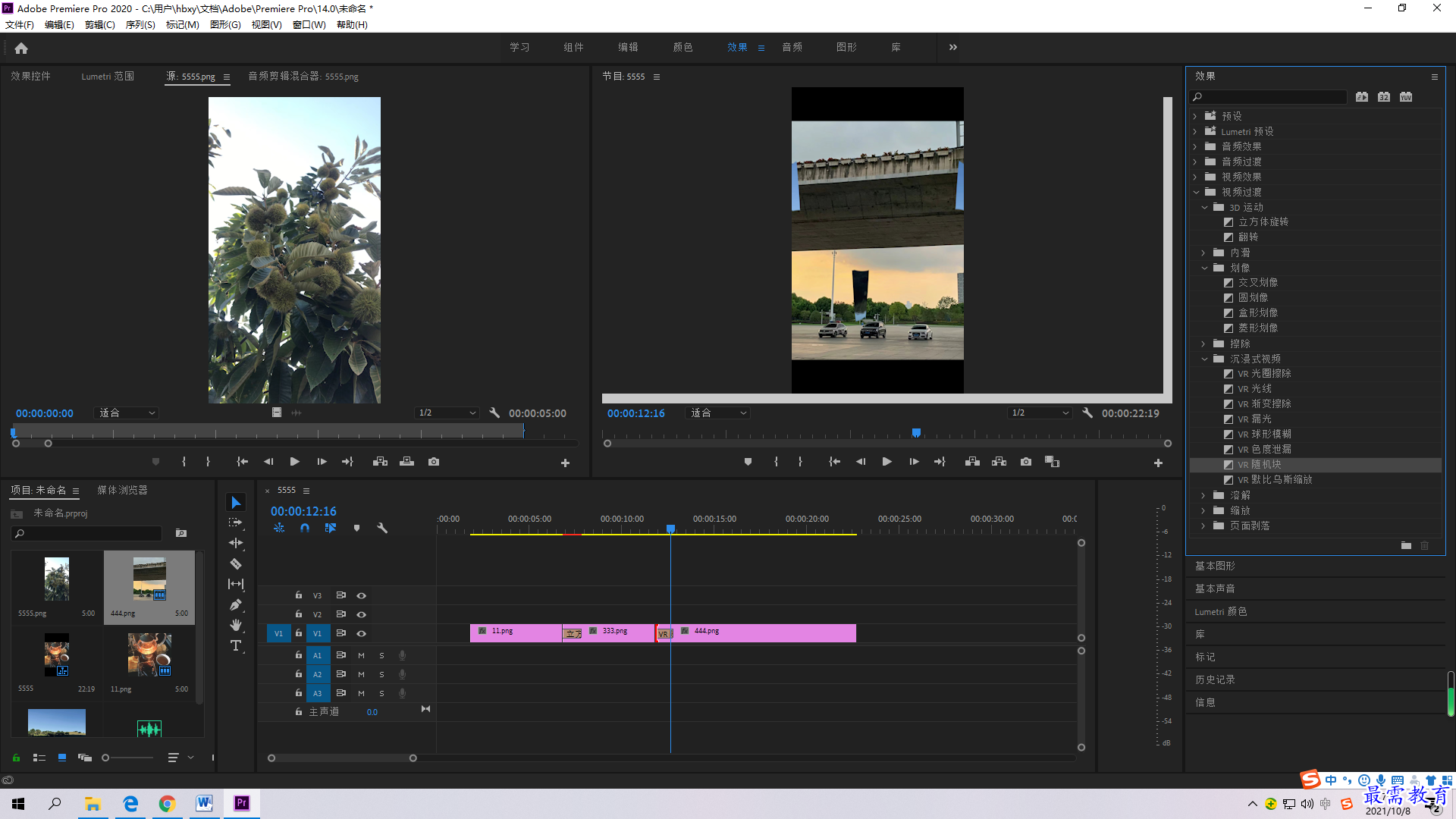
Task: Open Source monitor resolution dropdown 1/2
Action: pyautogui.click(x=447, y=413)
